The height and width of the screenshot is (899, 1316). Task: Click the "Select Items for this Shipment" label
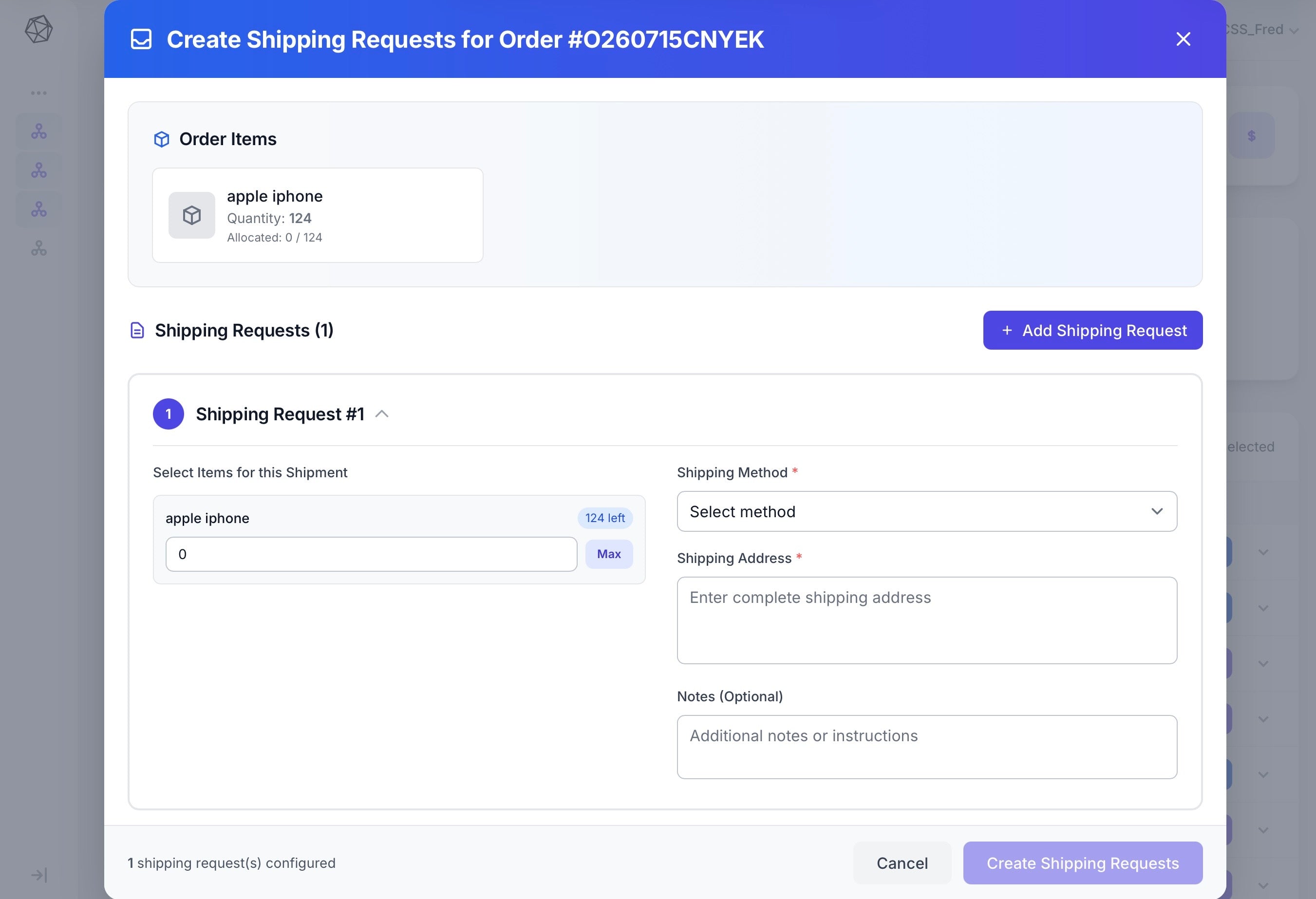pyautogui.click(x=250, y=472)
